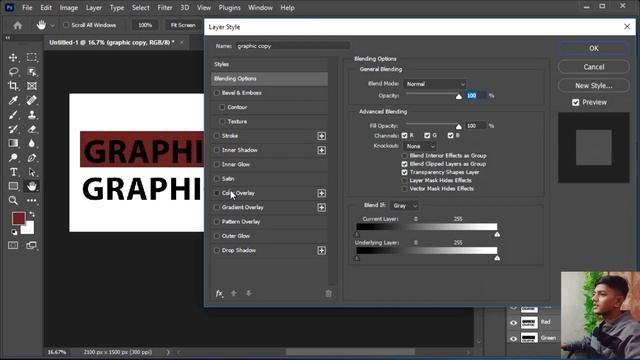Select the Move tool
The height and width of the screenshot is (360, 640).
pyautogui.click(x=13, y=57)
